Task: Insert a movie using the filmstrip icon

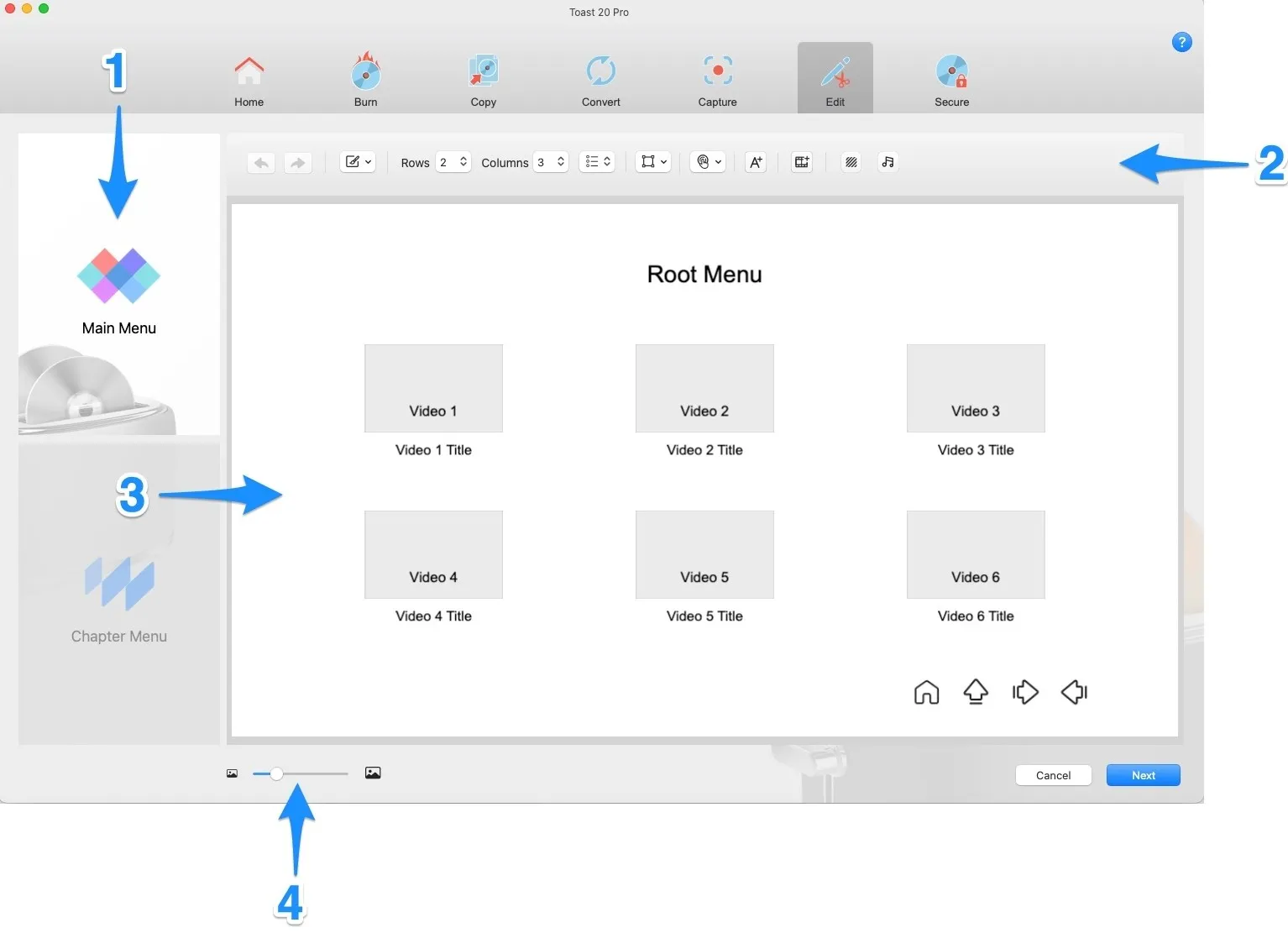Action: (801, 162)
